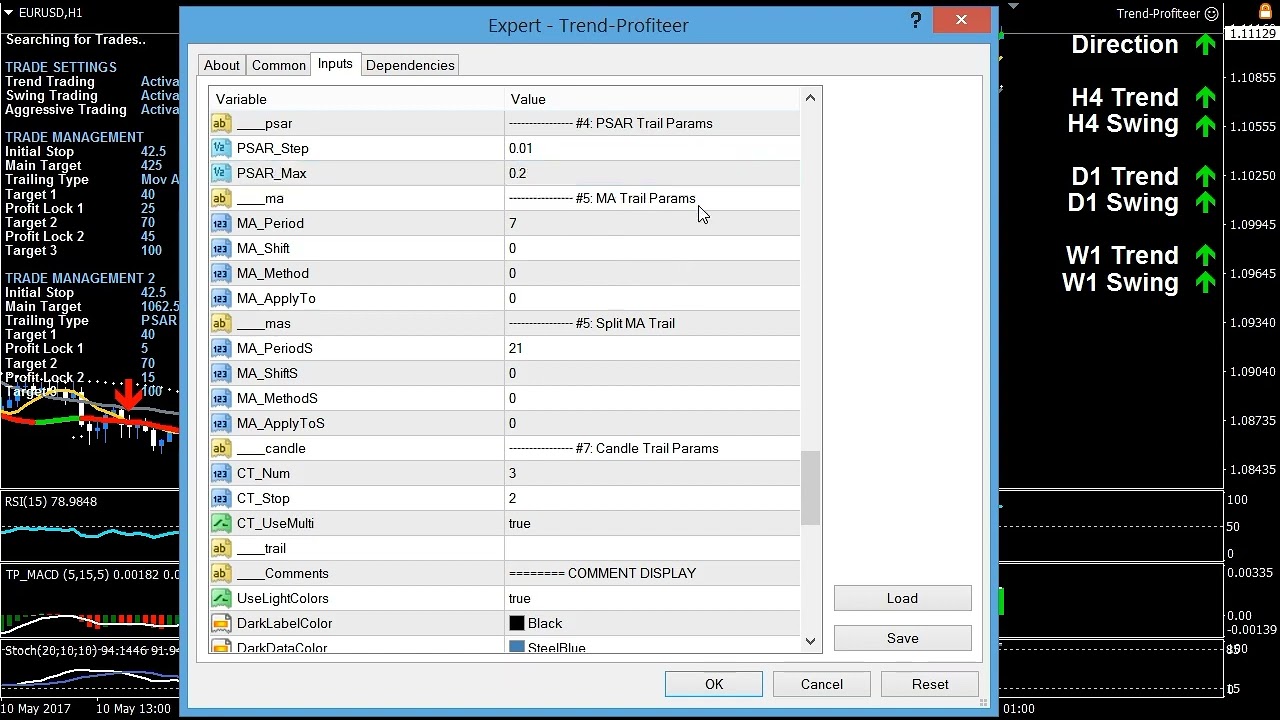Image resolution: width=1280 pixels, height=720 pixels.
Task: Click the string icon beside ____candle
Action: click(221, 448)
